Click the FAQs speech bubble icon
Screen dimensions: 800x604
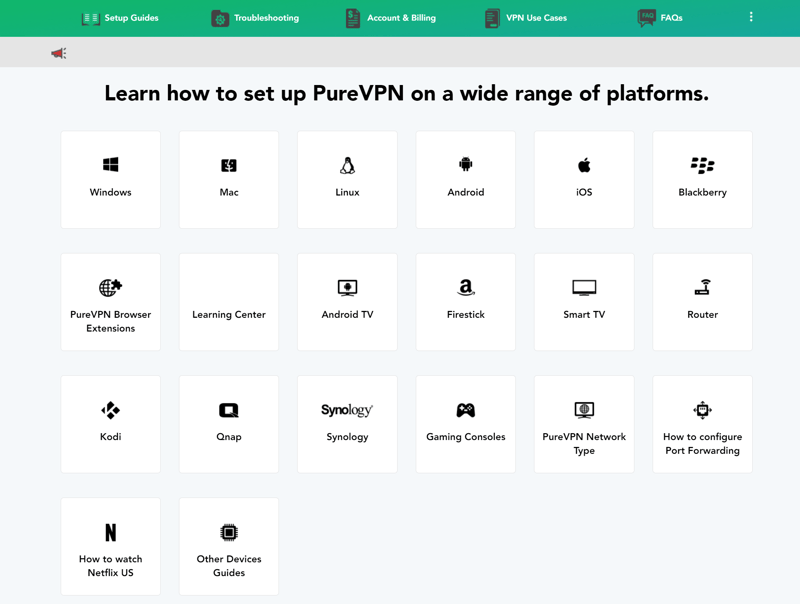(x=646, y=18)
